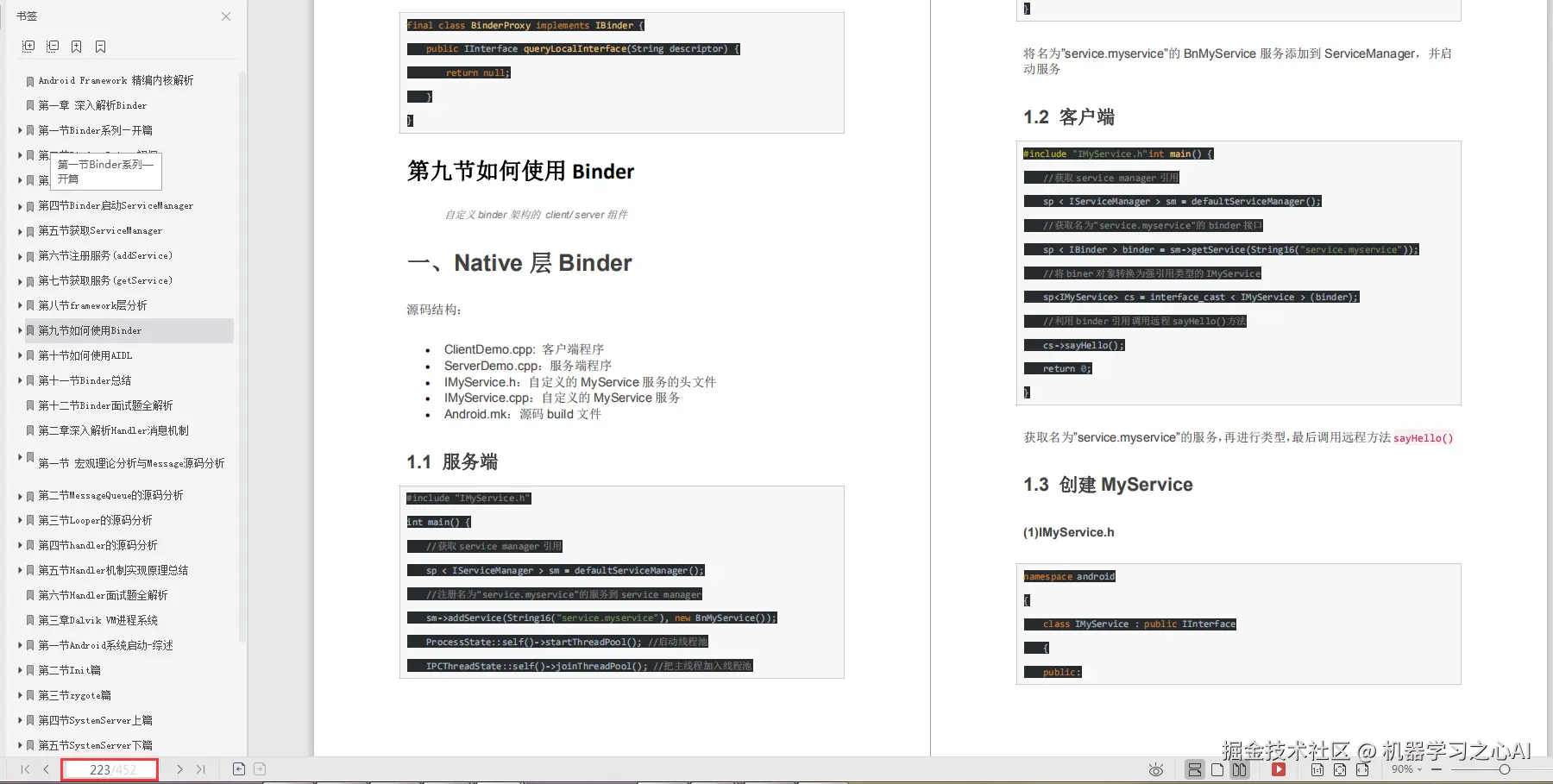Click the delete bookmark icon
This screenshot has width=1553, height=784.
pyautogui.click(x=101, y=47)
